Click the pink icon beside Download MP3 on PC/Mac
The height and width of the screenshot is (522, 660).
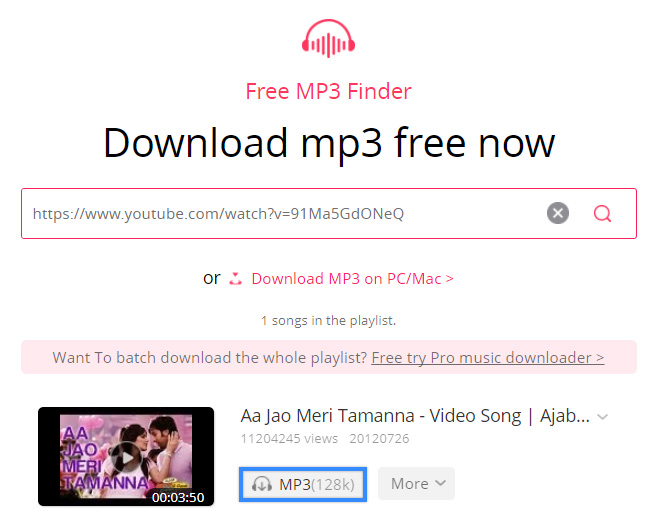click(235, 279)
